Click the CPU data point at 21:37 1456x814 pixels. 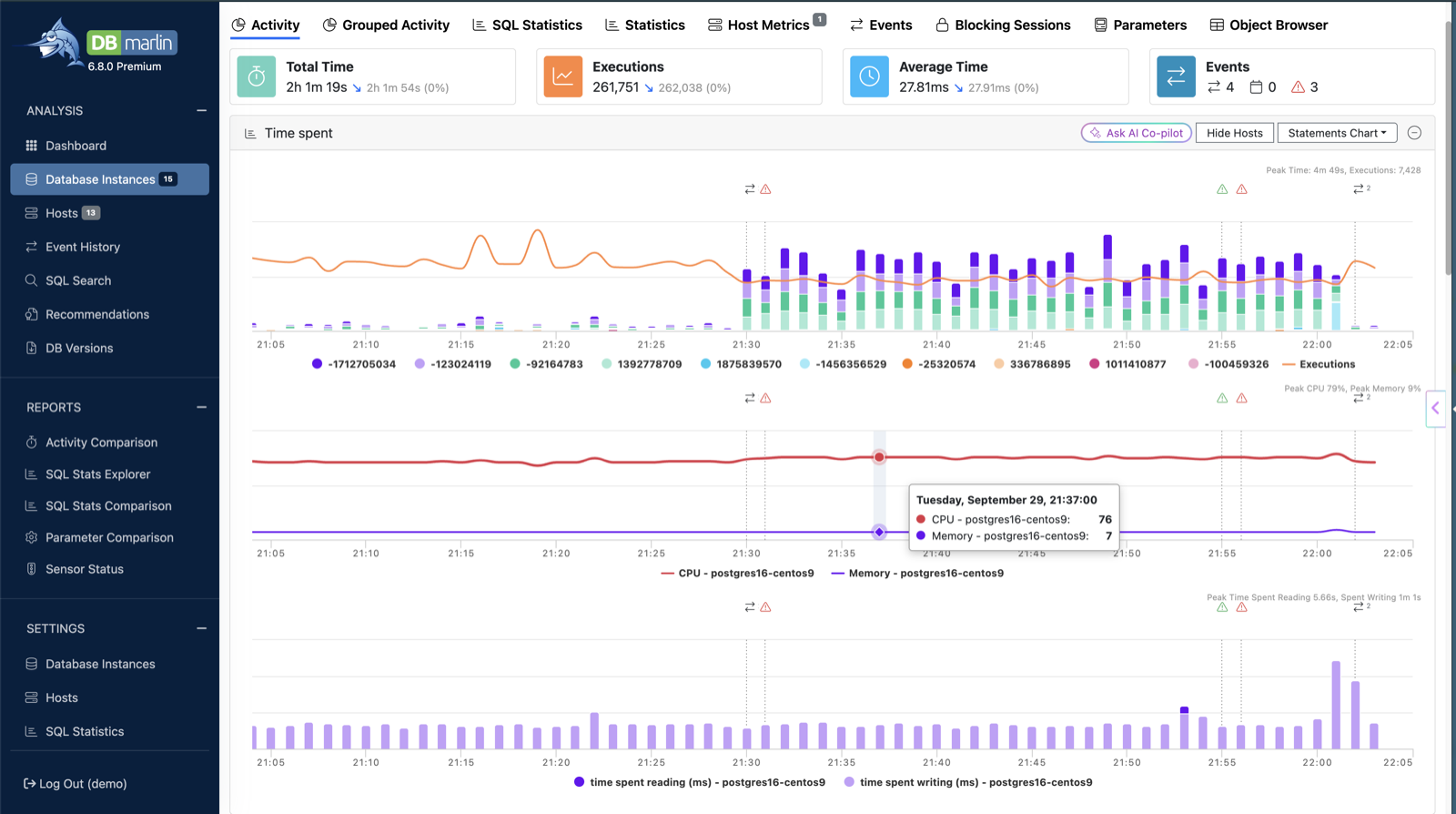coord(879,457)
